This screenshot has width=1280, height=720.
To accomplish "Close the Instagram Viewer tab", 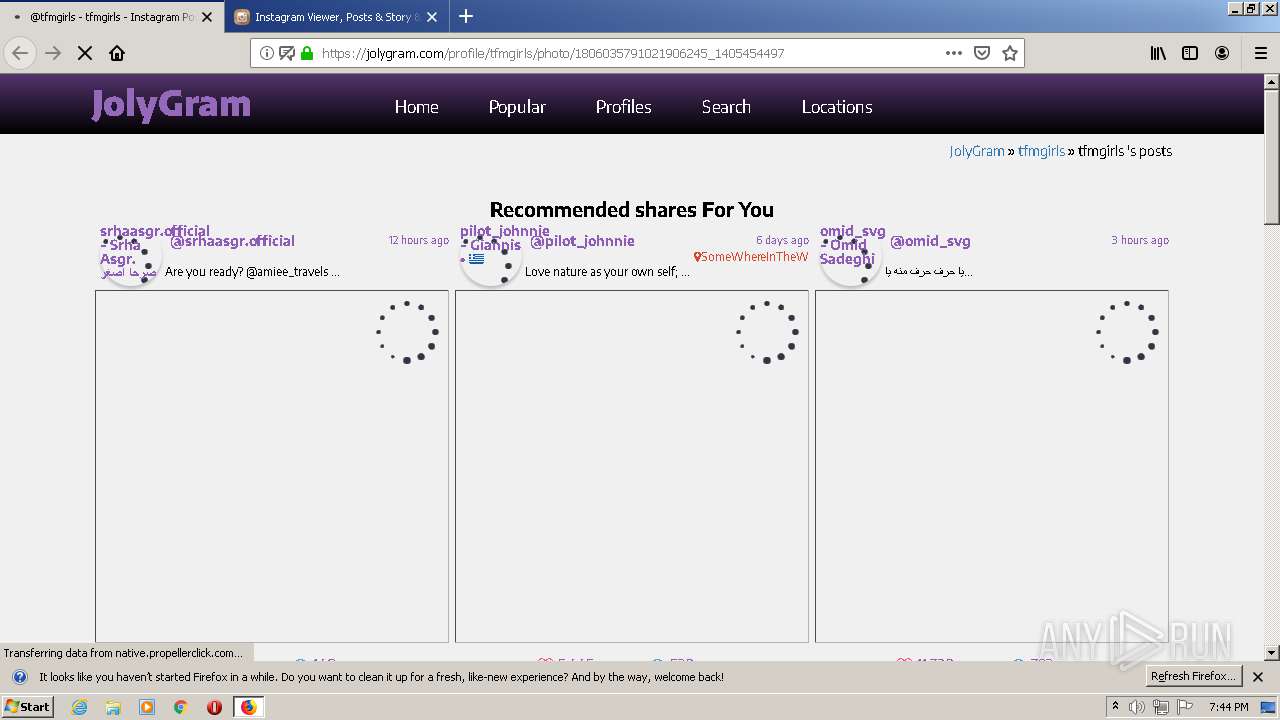I will (432, 17).
